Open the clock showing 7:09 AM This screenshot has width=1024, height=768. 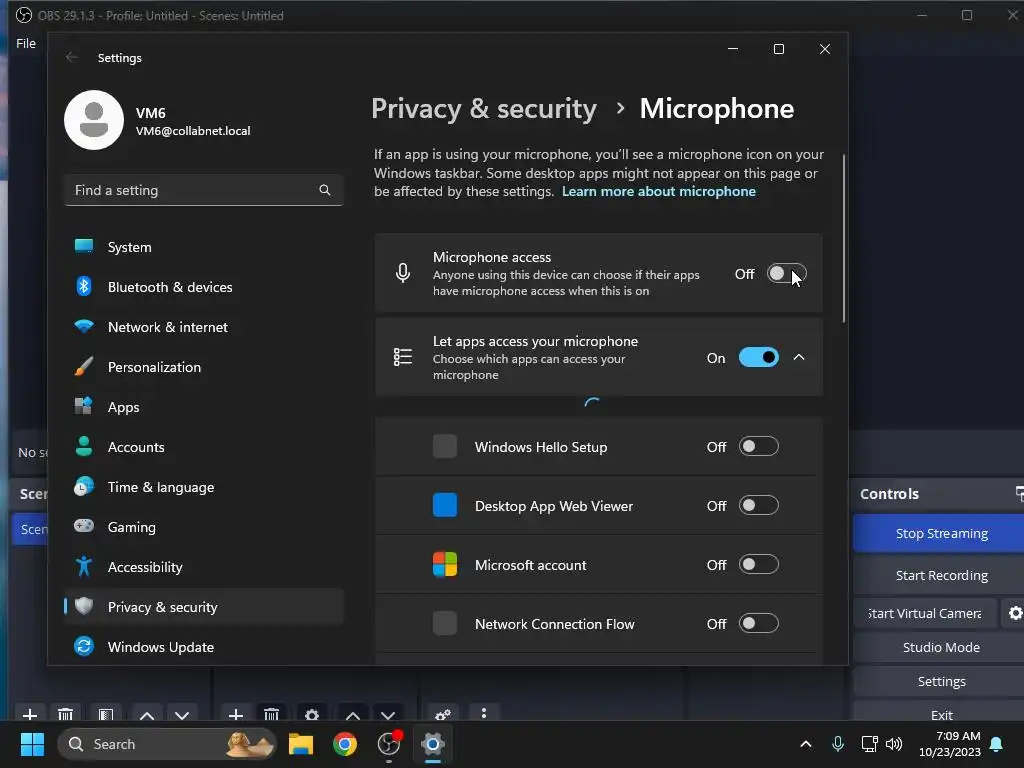point(950,744)
